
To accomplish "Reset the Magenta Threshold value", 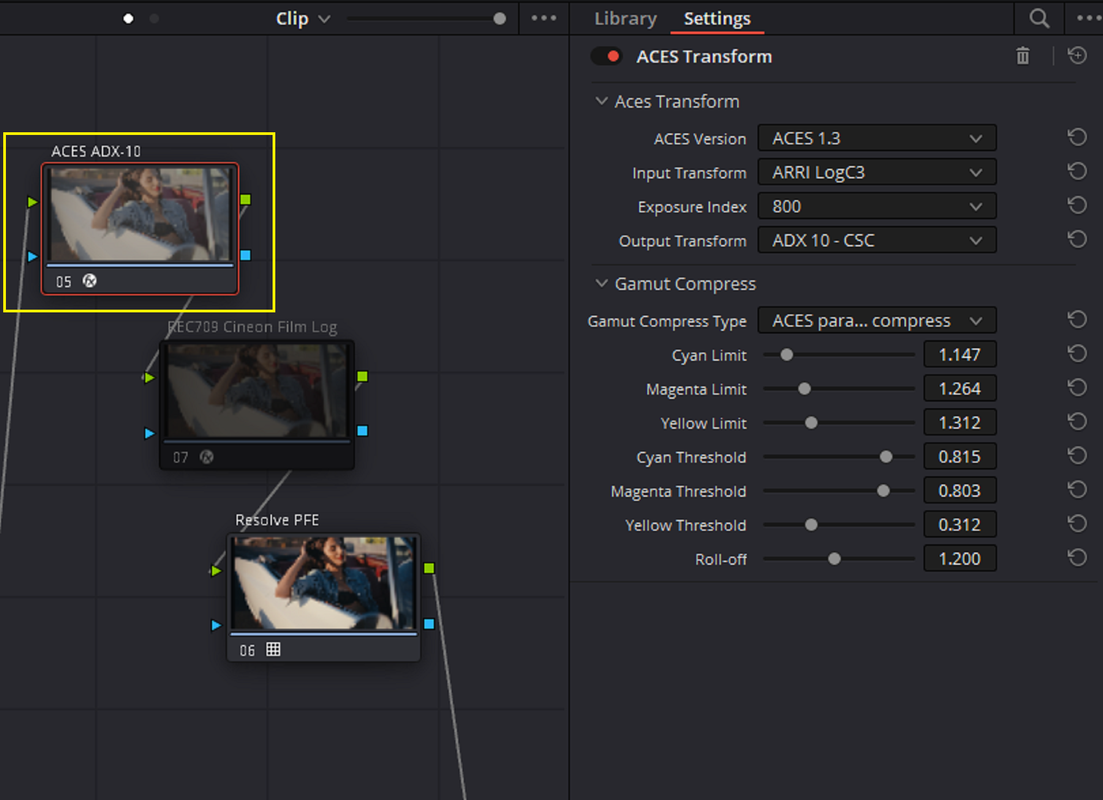I will [1077, 490].
